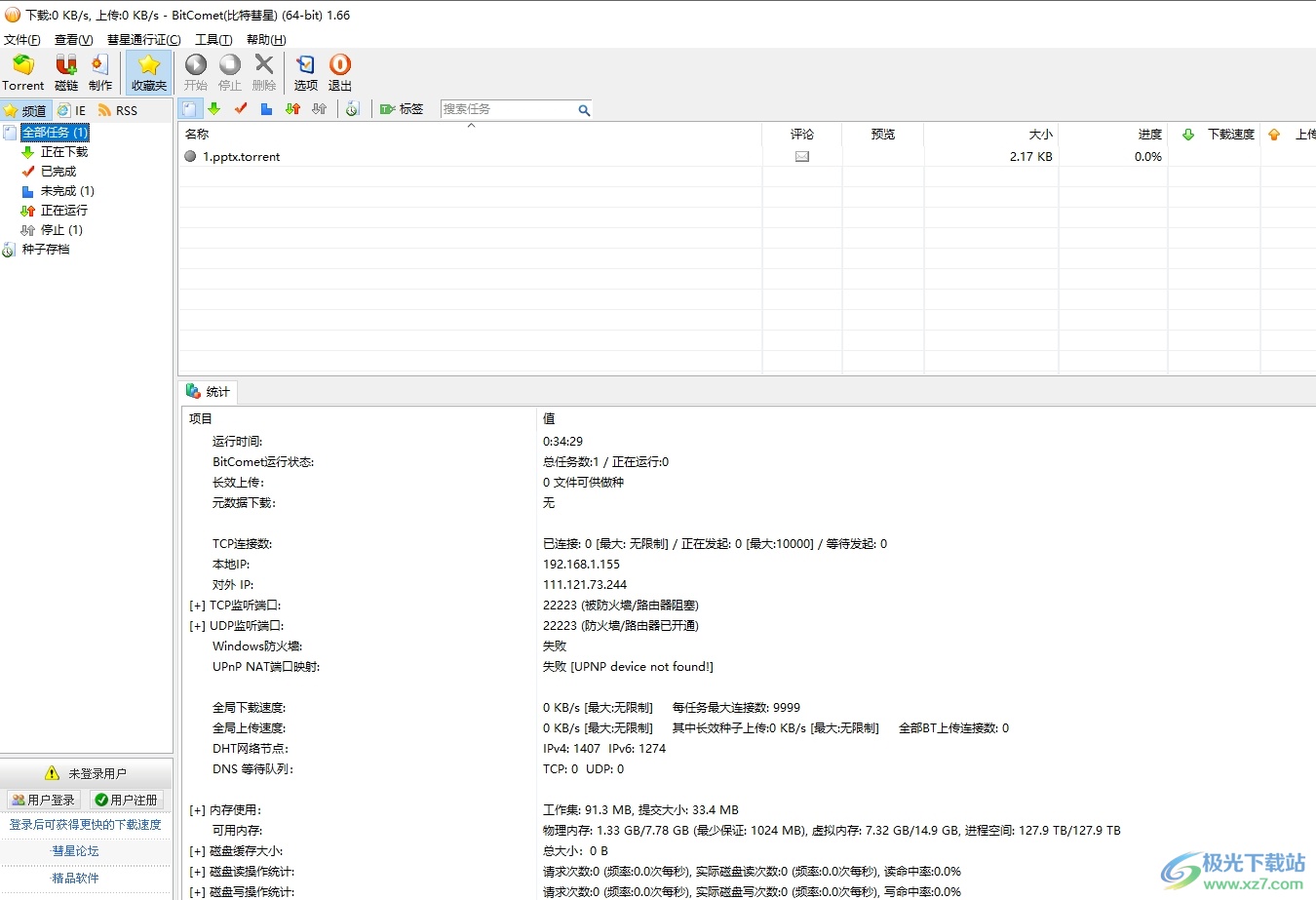The width and height of the screenshot is (1316, 900).
Task: Expand the UDP监听端口 row
Action: [x=197, y=626]
